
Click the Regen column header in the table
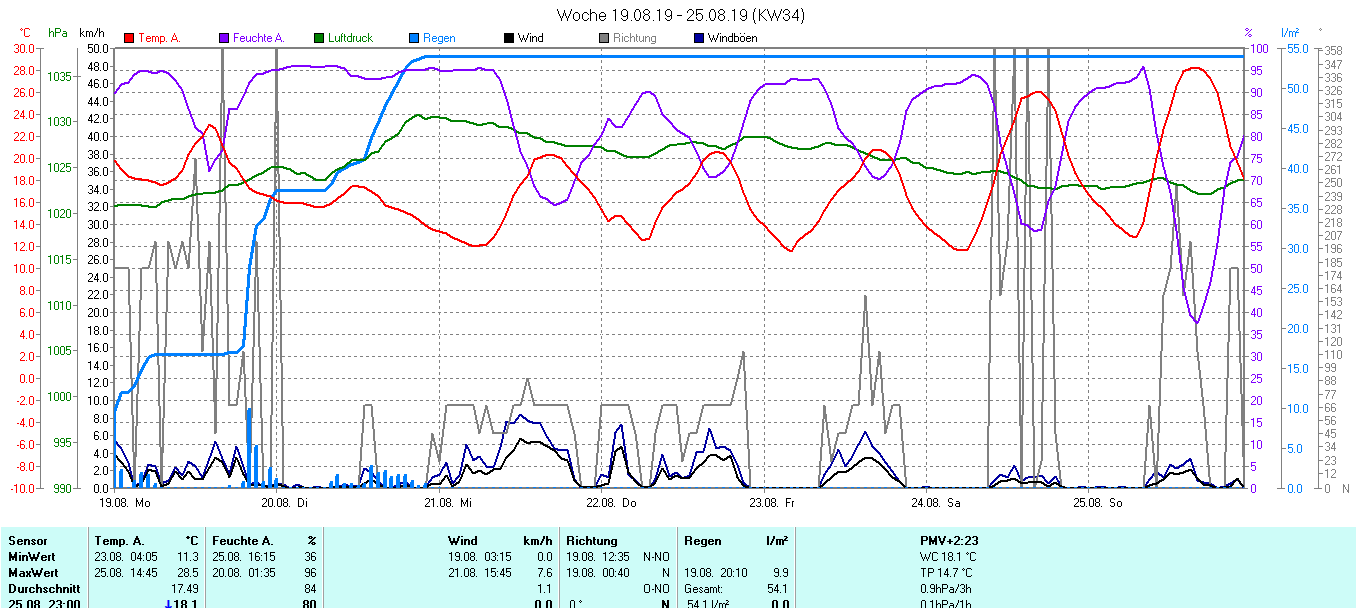pyautogui.click(x=702, y=541)
